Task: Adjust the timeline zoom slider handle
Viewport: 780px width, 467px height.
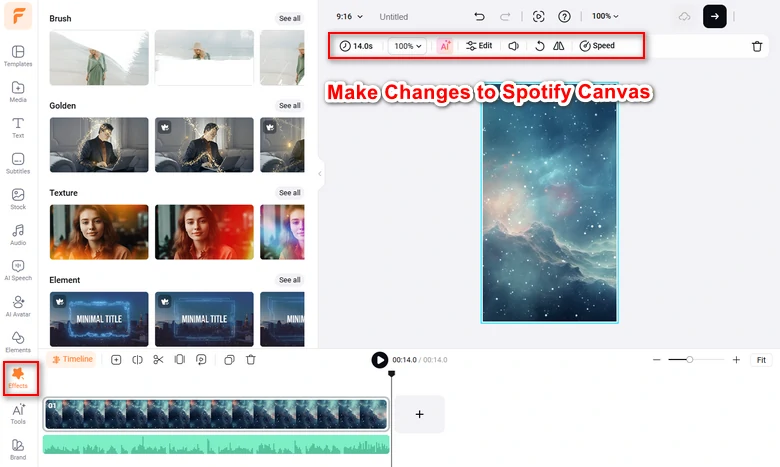Action: tap(689, 359)
